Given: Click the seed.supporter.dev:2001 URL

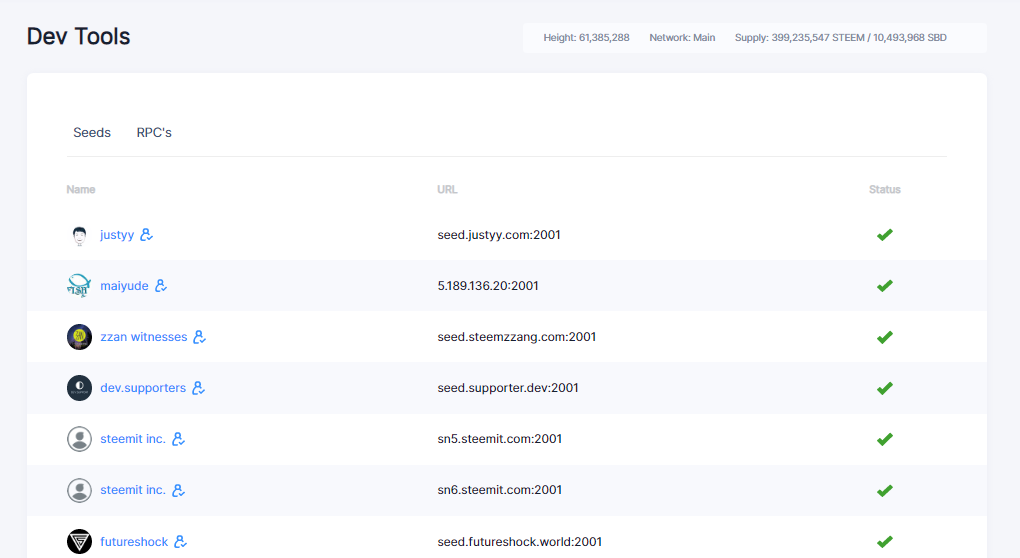Looking at the screenshot, I should coord(508,388).
